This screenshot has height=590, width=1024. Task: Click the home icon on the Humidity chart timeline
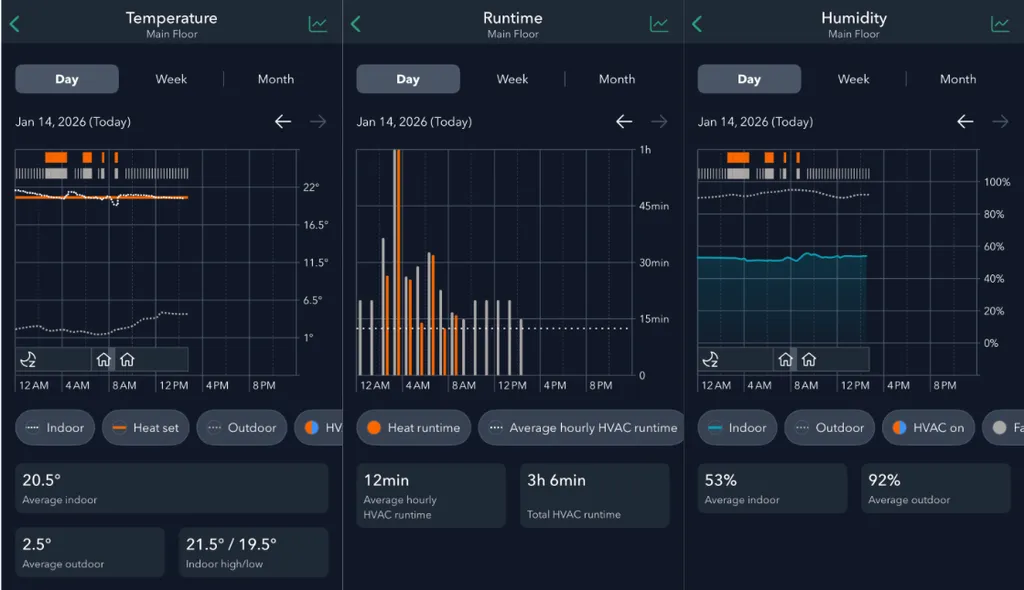[785, 358]
